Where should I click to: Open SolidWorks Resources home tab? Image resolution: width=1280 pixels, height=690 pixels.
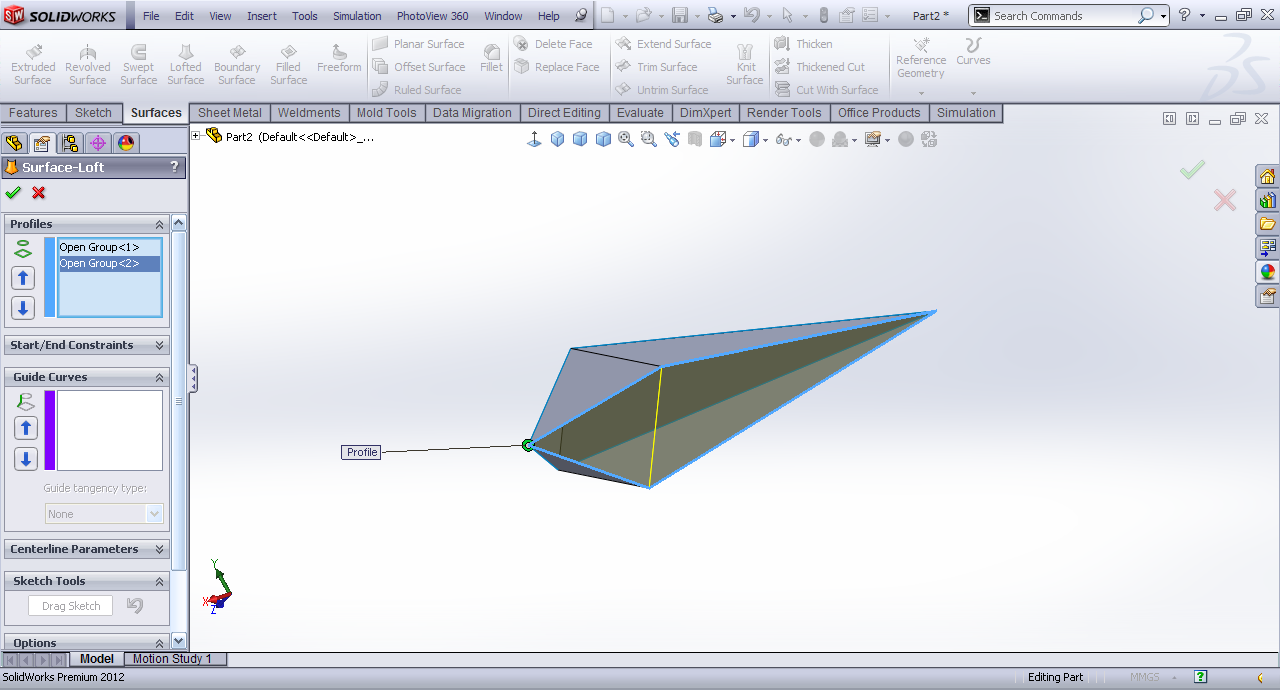pos(1267,177)
